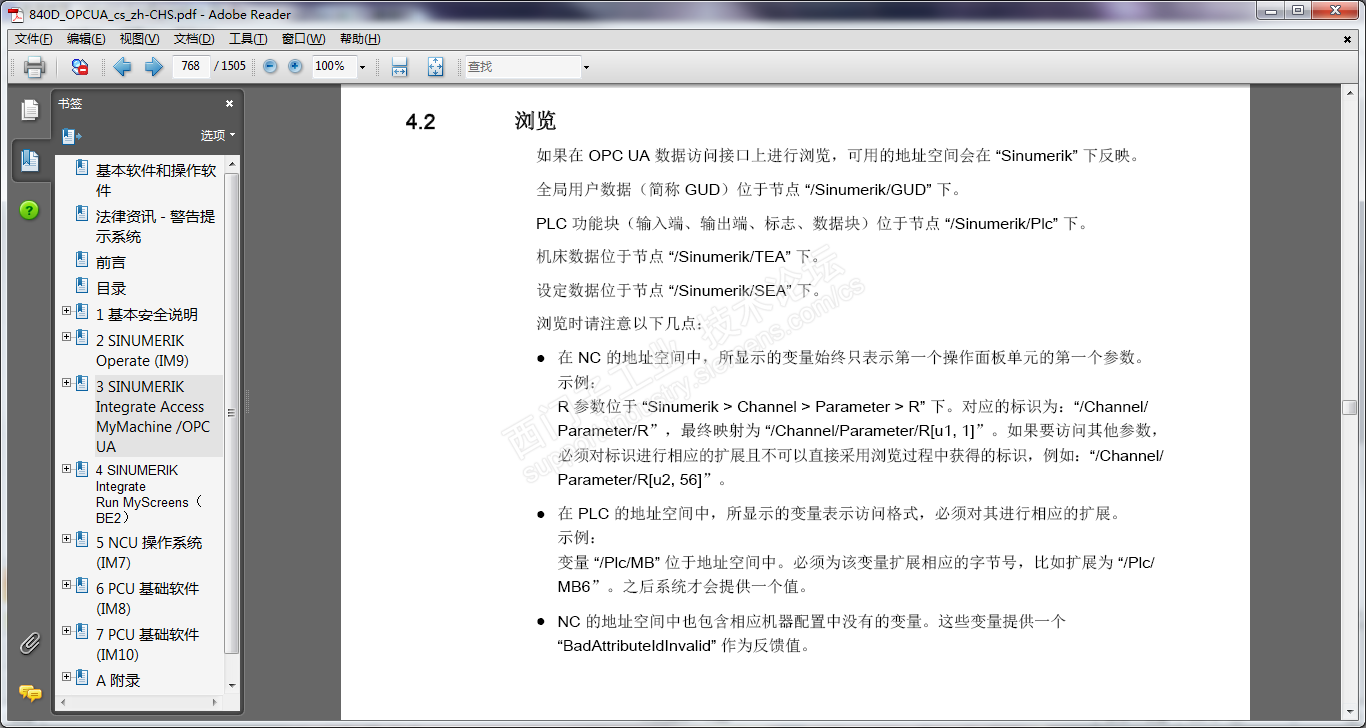The height and width of the screenshot is (728, 1366).
Task: Open the 编辑(E) menu
Action: pyautogui.click(x=86, y=39)
